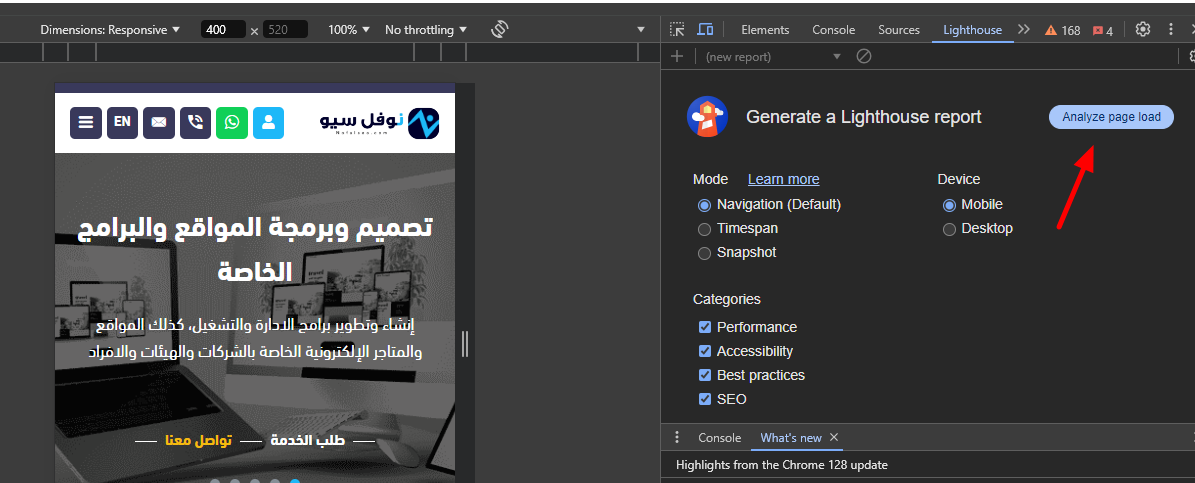Open the Dimensions: Responsive dropdown
Viewport: 1195px width, 483px height.
tap(110, 30)
